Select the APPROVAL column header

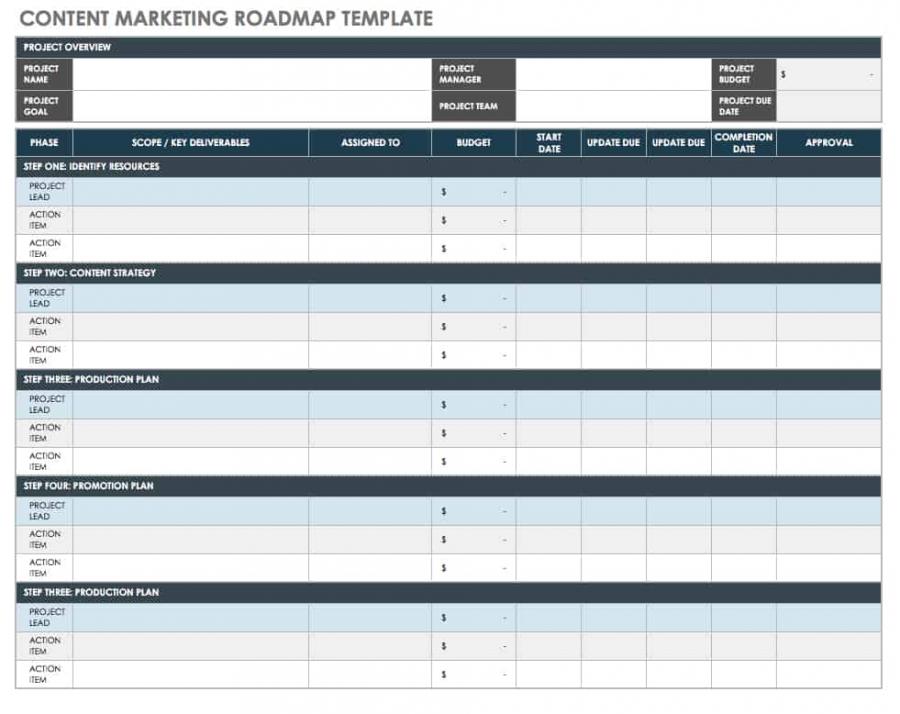point(829,142)
